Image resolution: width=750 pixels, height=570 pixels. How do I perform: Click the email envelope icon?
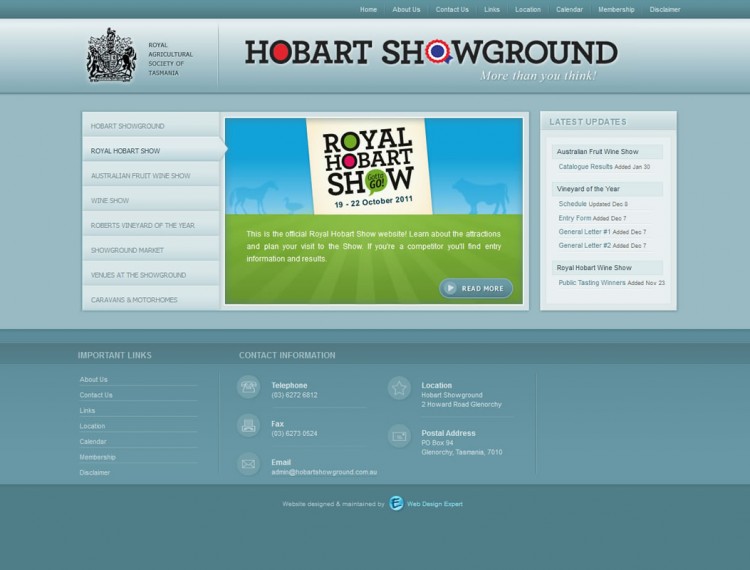click(248, 464)
